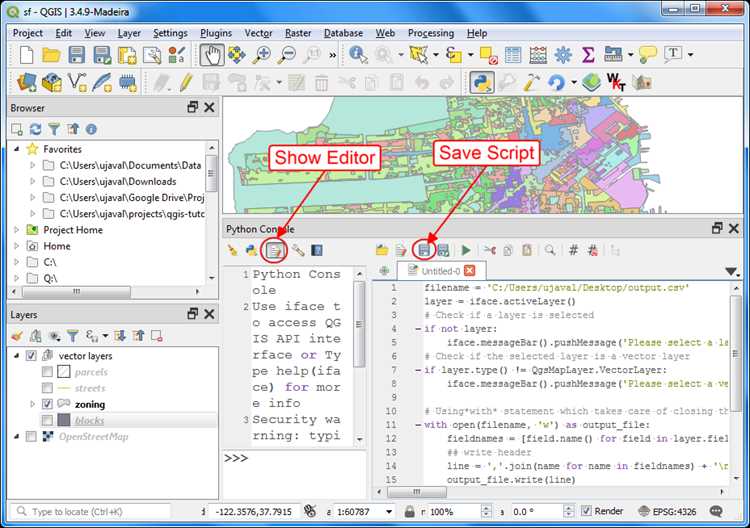Expand the Home node in Browser

tap(17, 246)
